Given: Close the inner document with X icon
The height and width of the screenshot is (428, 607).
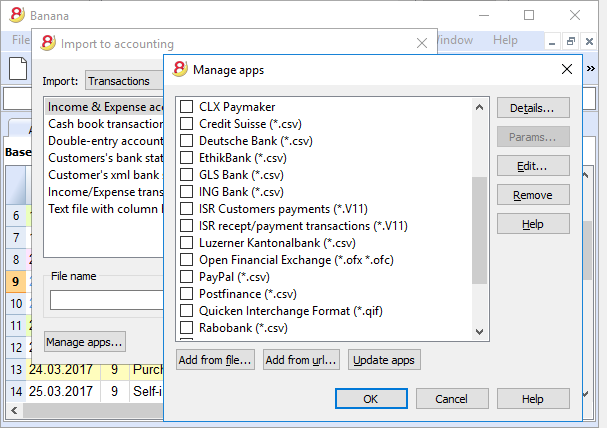Looking at the screenshot, I should [589, 41].
